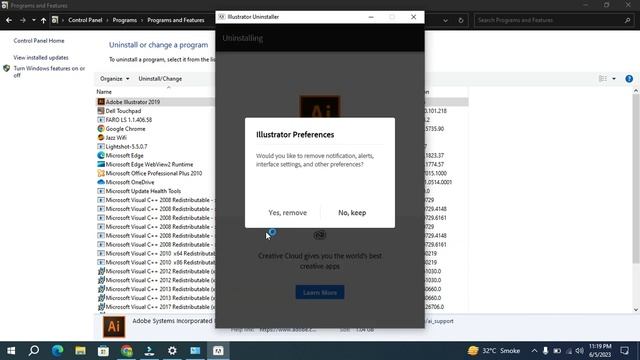Viewport: 640px width, 360px height.
Task: Launch Google Chrome from taskbar
Action: (x=127, y=351)
